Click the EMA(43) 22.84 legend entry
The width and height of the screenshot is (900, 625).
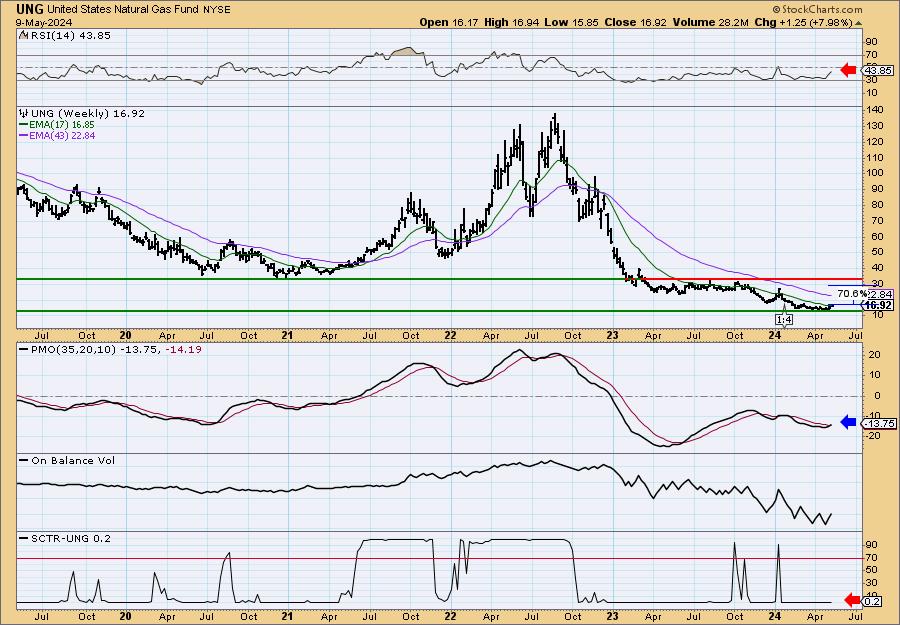tap(62, 136)
